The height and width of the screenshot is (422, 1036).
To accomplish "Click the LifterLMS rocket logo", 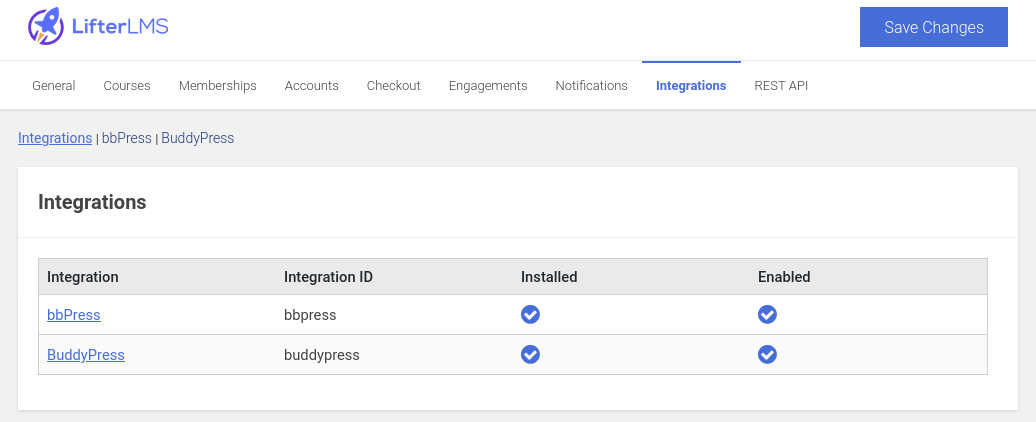I will (46, 27).
